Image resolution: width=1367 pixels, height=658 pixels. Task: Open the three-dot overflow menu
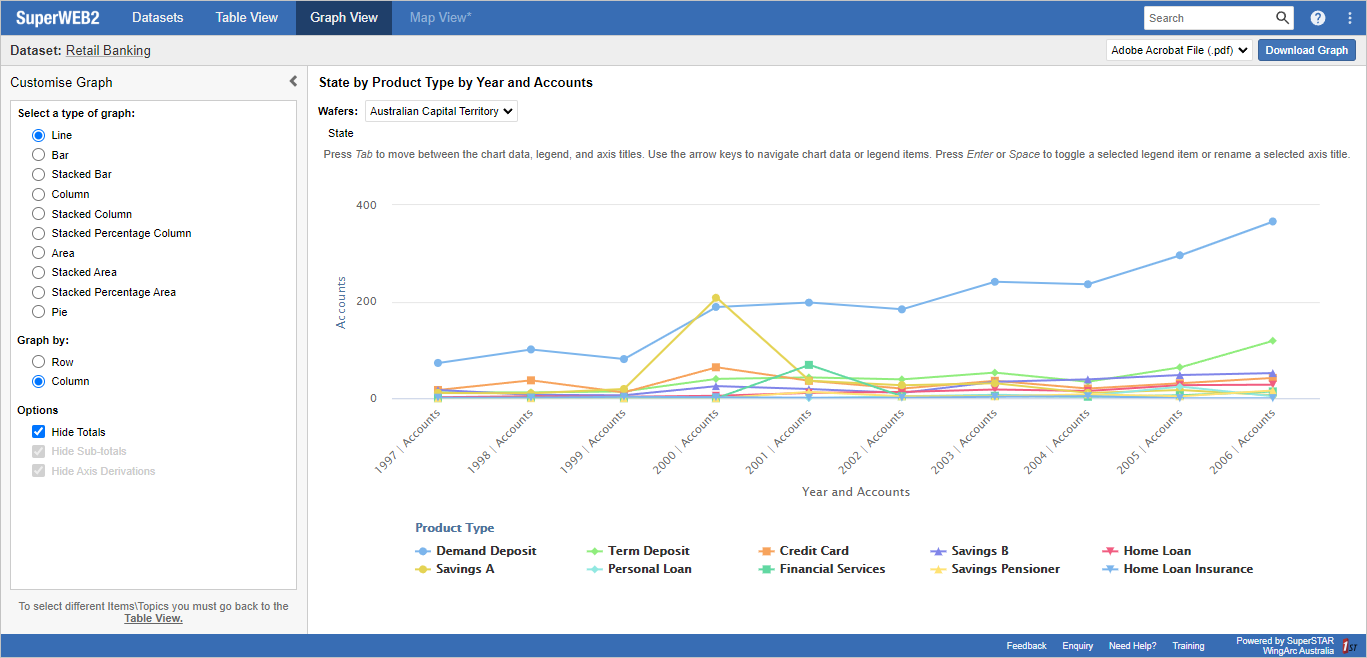tap(1349, 17)
